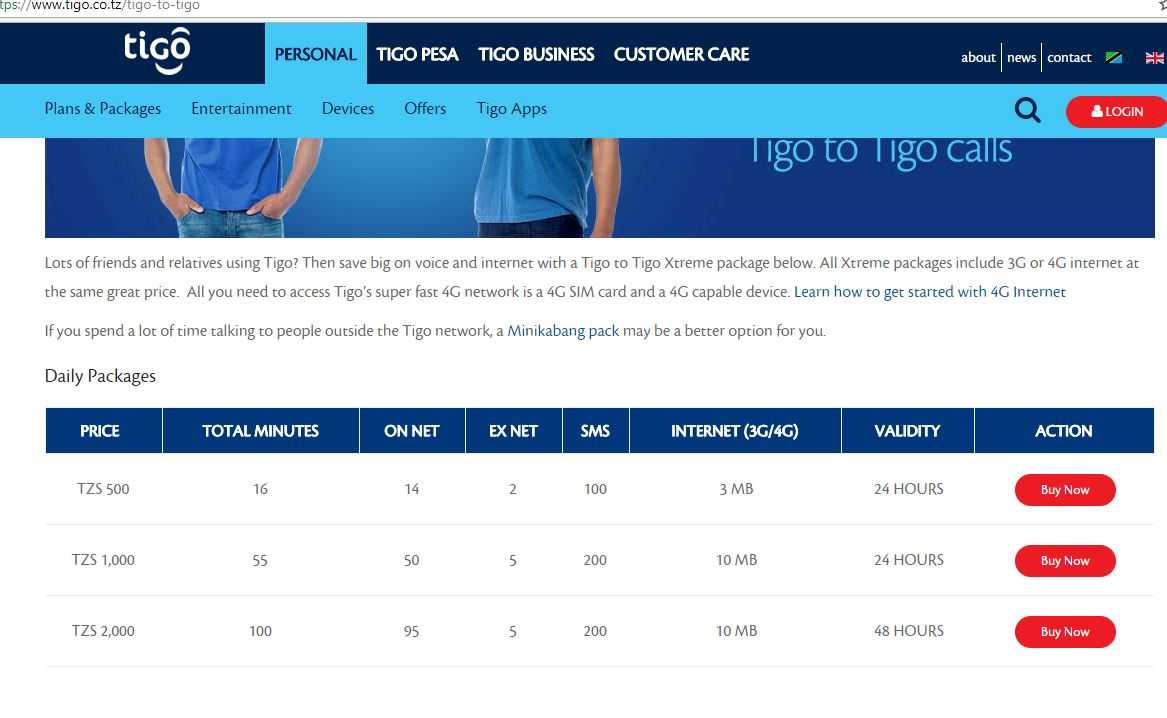Screen dimensions: 1167x718
Task: Click the 50 on net cell
Action: 412,560
